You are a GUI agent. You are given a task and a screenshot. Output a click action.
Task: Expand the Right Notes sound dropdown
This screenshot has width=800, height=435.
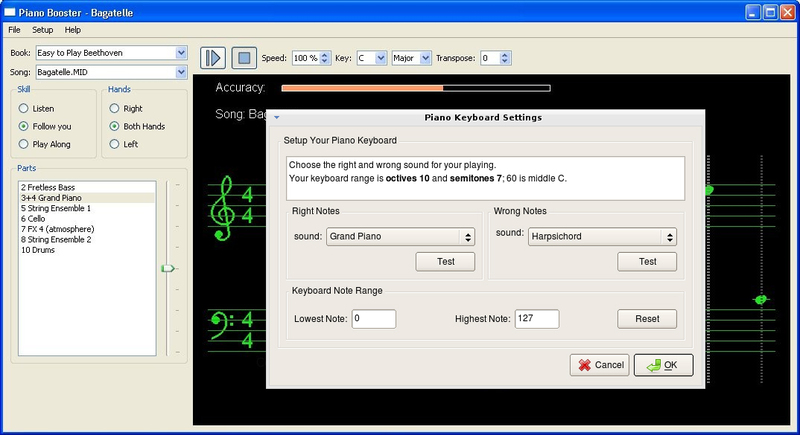point(467,237)
